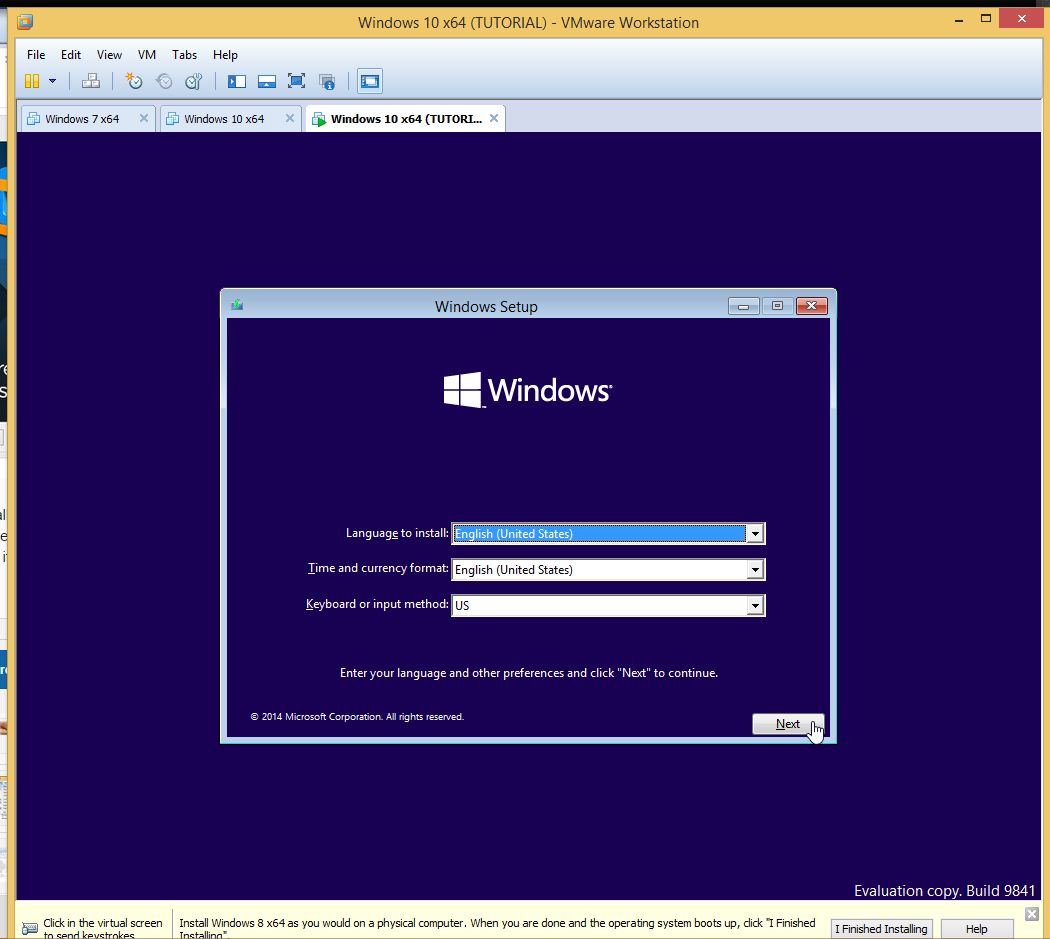Image resolution: width=1050 pixels, height=939 pixels.
Task: Click the Send Ctrl+Alt+Del toolbar icon
Action: point(90,82)
